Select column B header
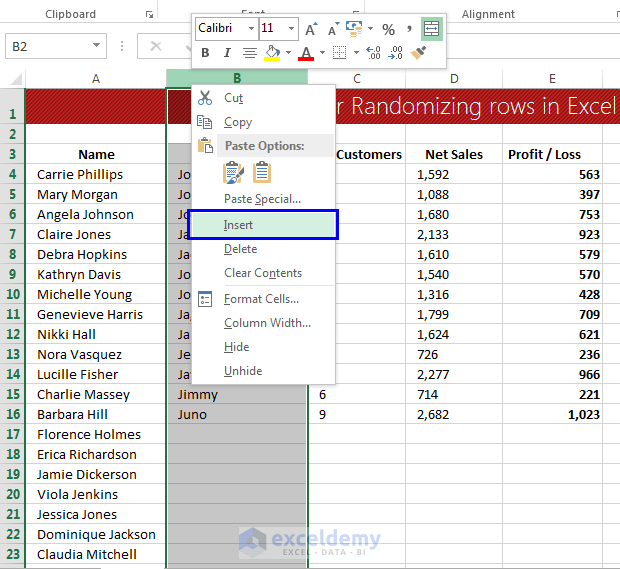 point(237,78)
